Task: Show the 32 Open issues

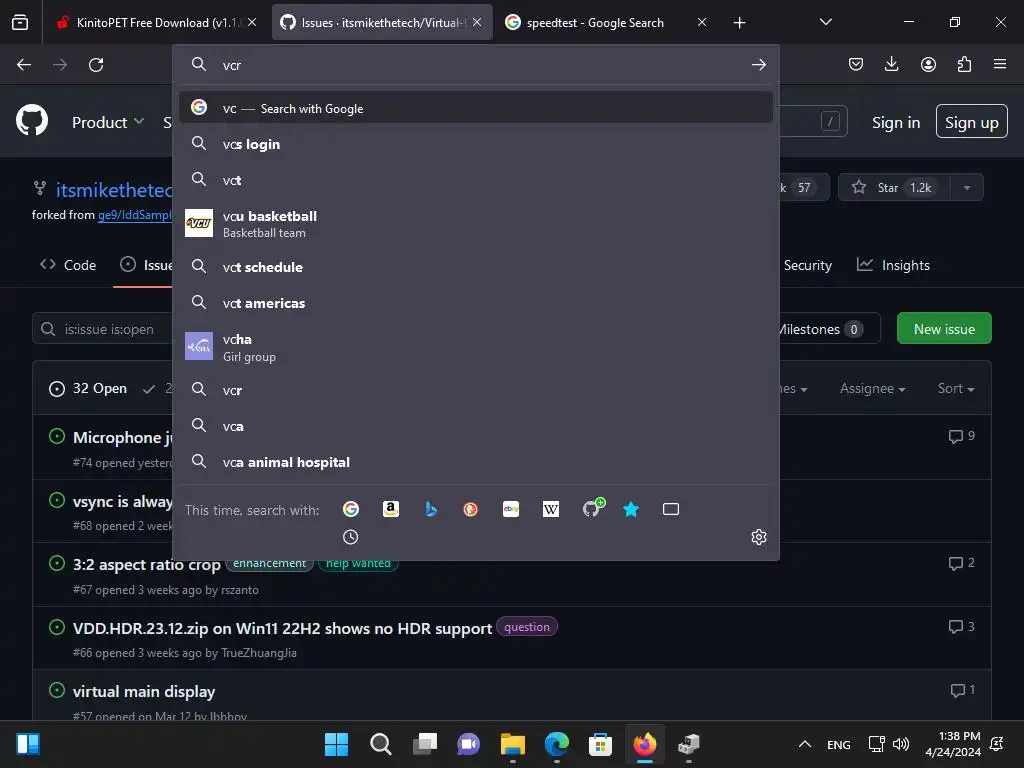Action: (88, 389)
